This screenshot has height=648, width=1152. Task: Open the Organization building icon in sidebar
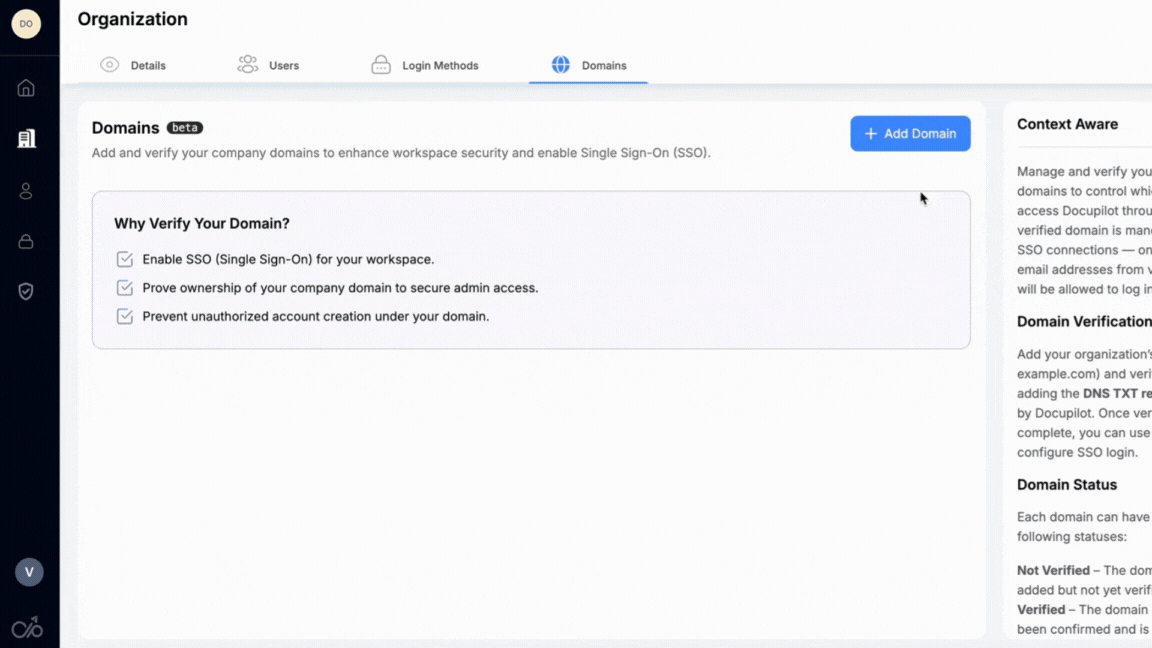pos(26,138)
